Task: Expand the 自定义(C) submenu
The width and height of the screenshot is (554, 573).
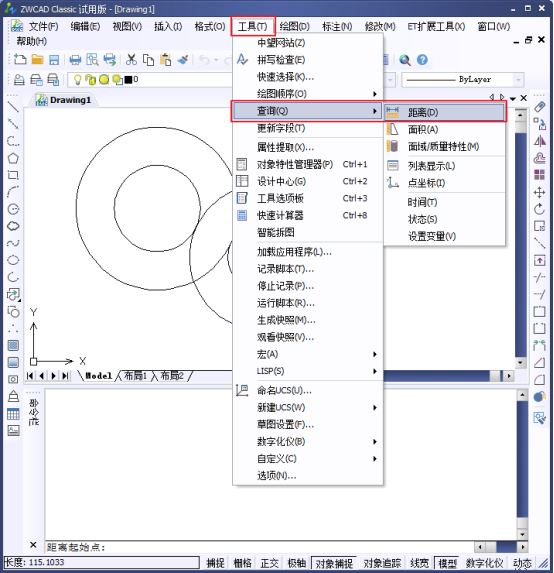Action: pos(308,459)
